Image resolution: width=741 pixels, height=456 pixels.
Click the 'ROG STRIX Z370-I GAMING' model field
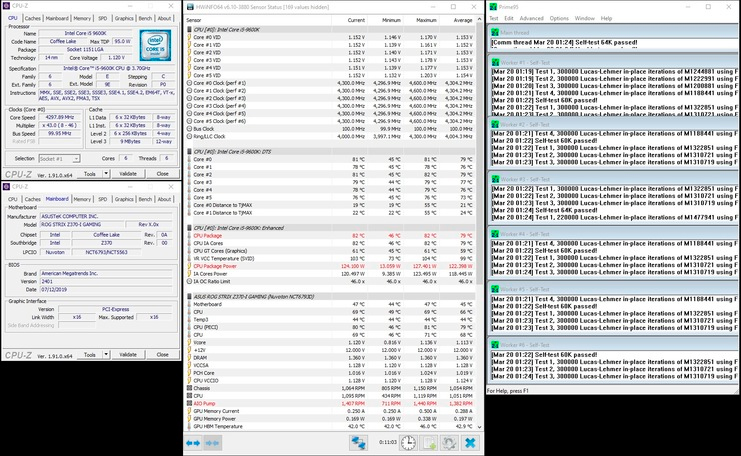(x=82, y=224)
